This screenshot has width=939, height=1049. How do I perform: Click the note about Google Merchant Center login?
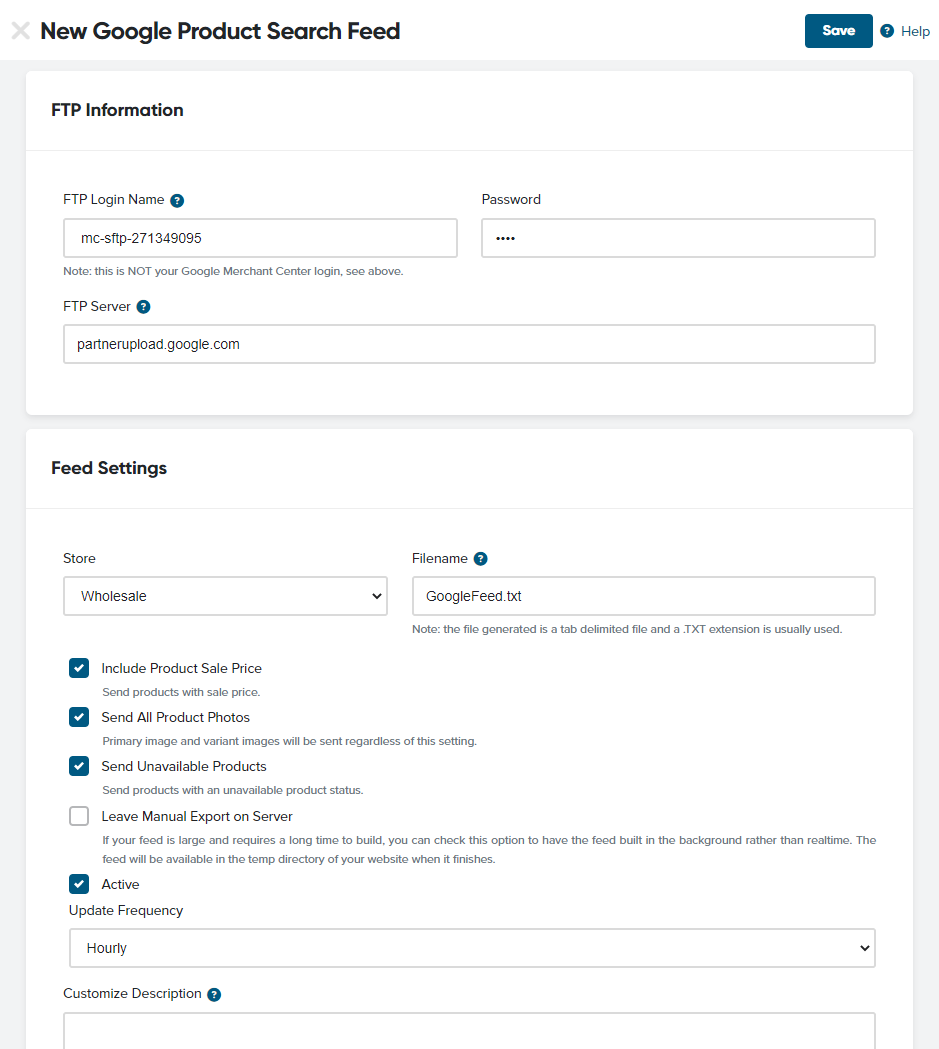coord(233,272)
